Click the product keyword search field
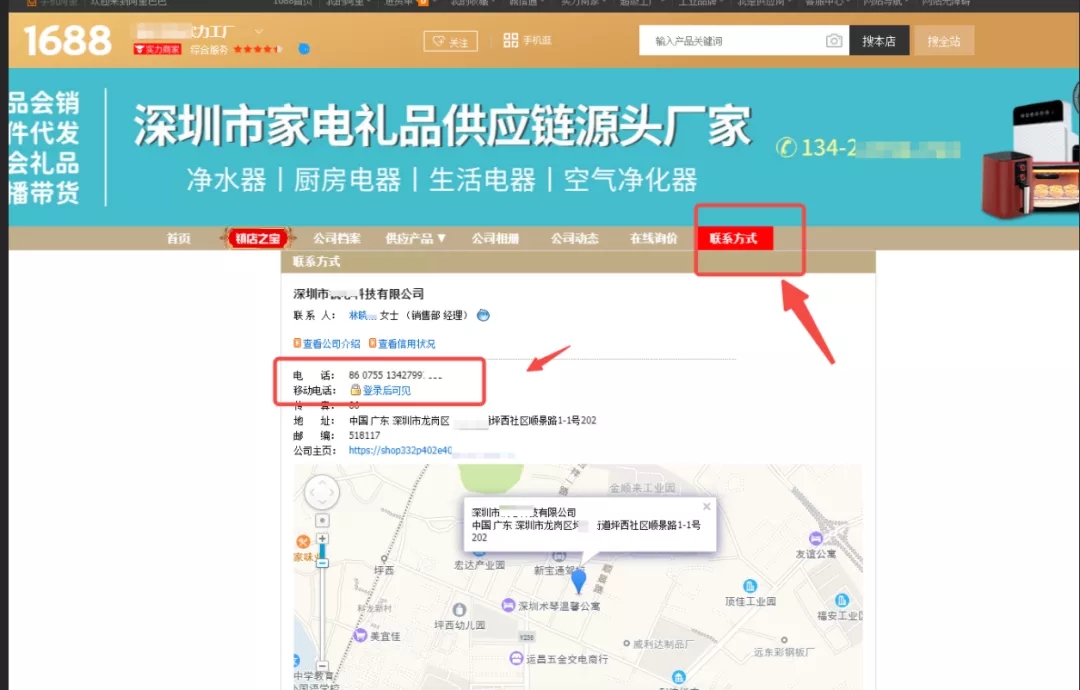 click(735, 41)
